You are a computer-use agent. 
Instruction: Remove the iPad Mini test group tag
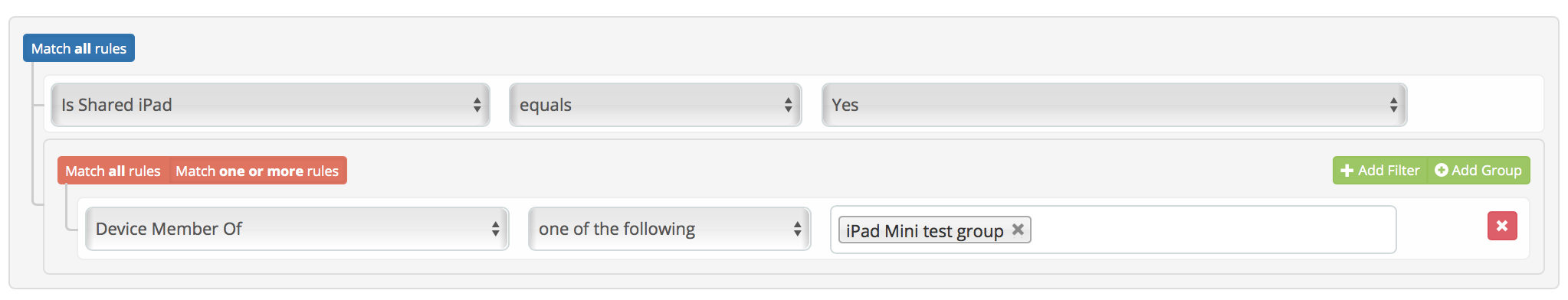pyautogui.click(x=1018, y=230)
